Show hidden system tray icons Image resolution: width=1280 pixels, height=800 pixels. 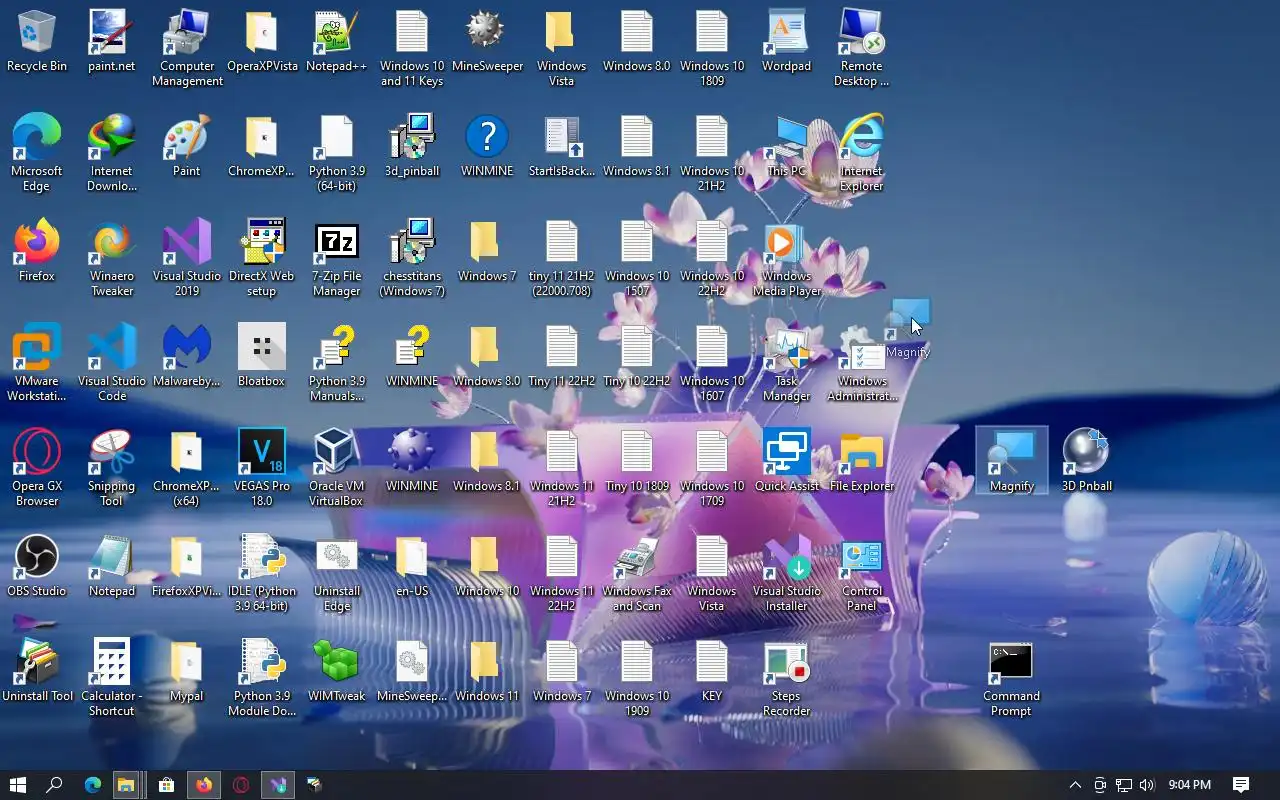click(x=1075, y=785)
